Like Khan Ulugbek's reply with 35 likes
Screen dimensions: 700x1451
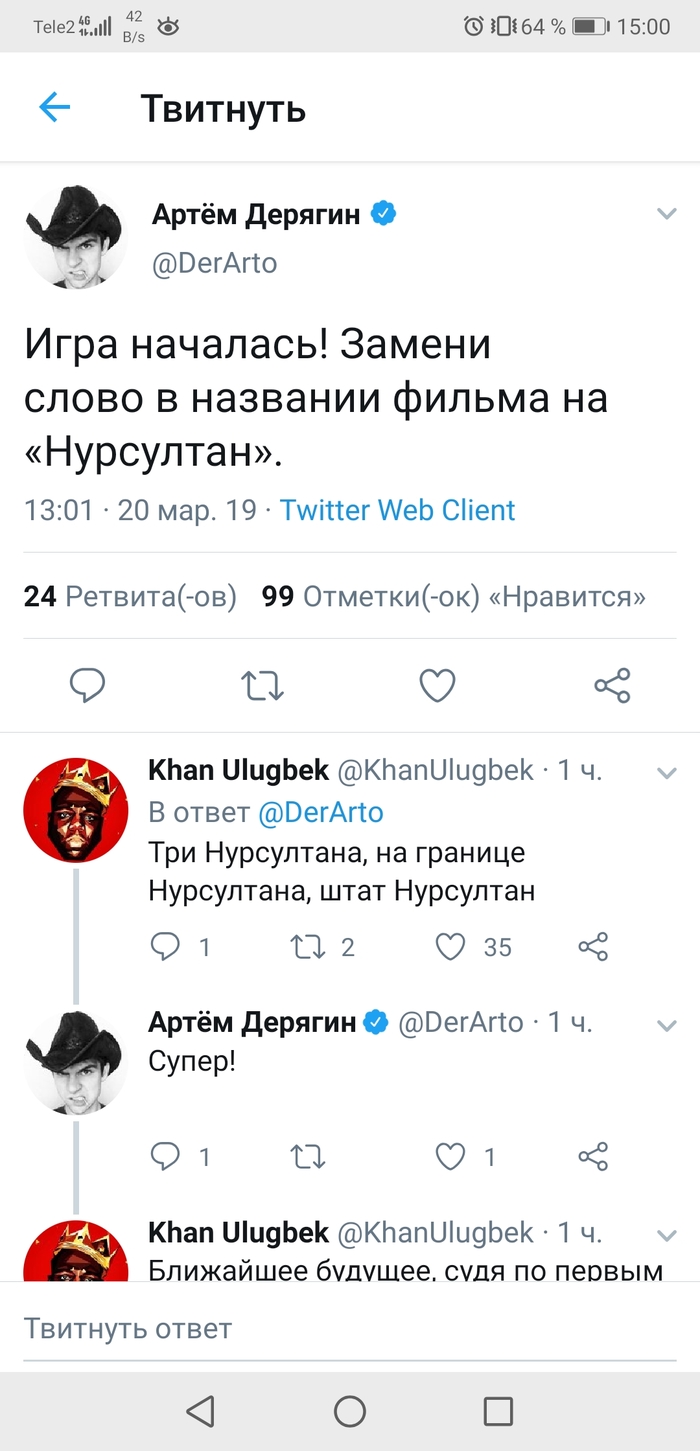452,946
